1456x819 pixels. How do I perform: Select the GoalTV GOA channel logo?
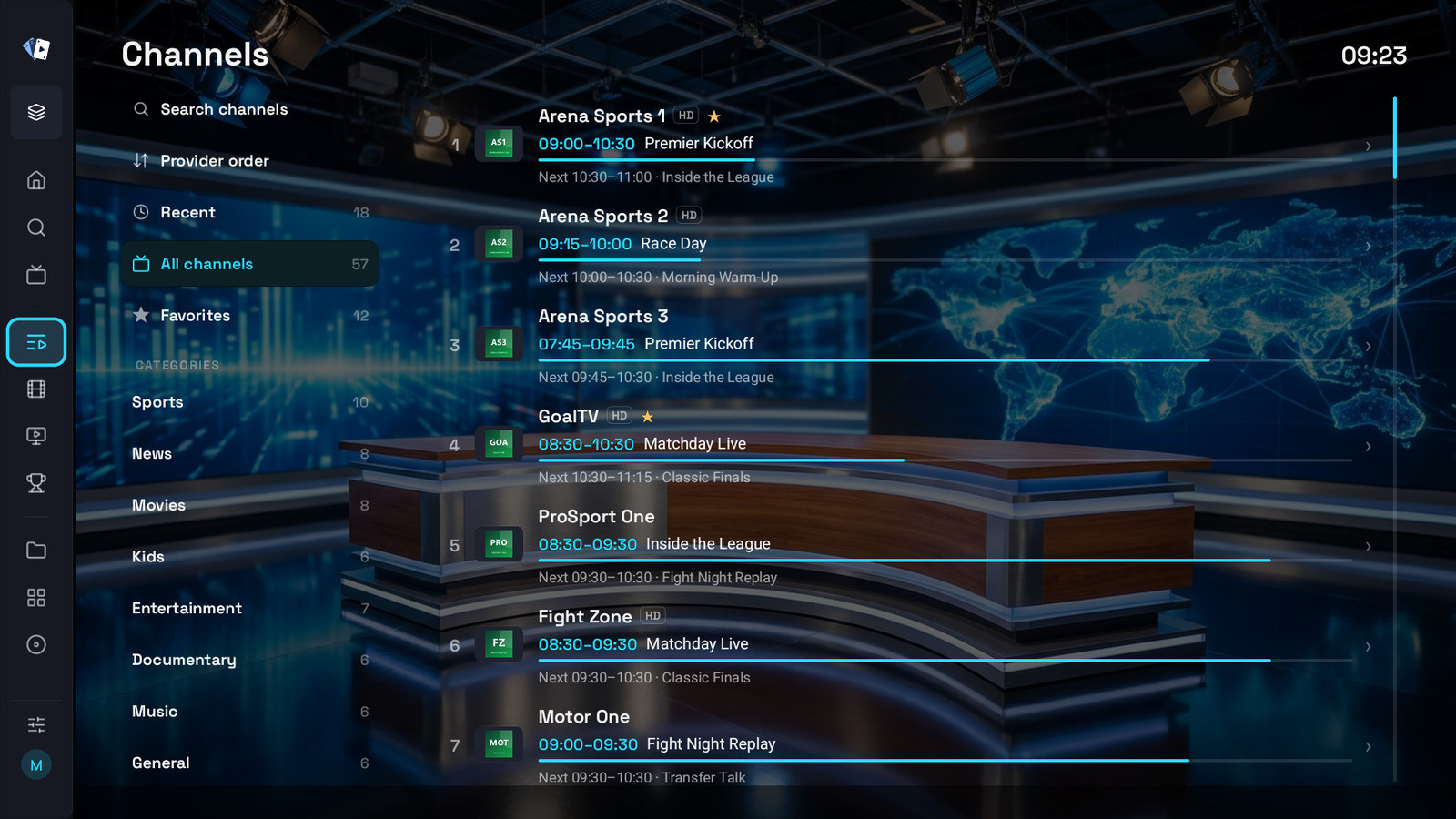click(499, 443)
